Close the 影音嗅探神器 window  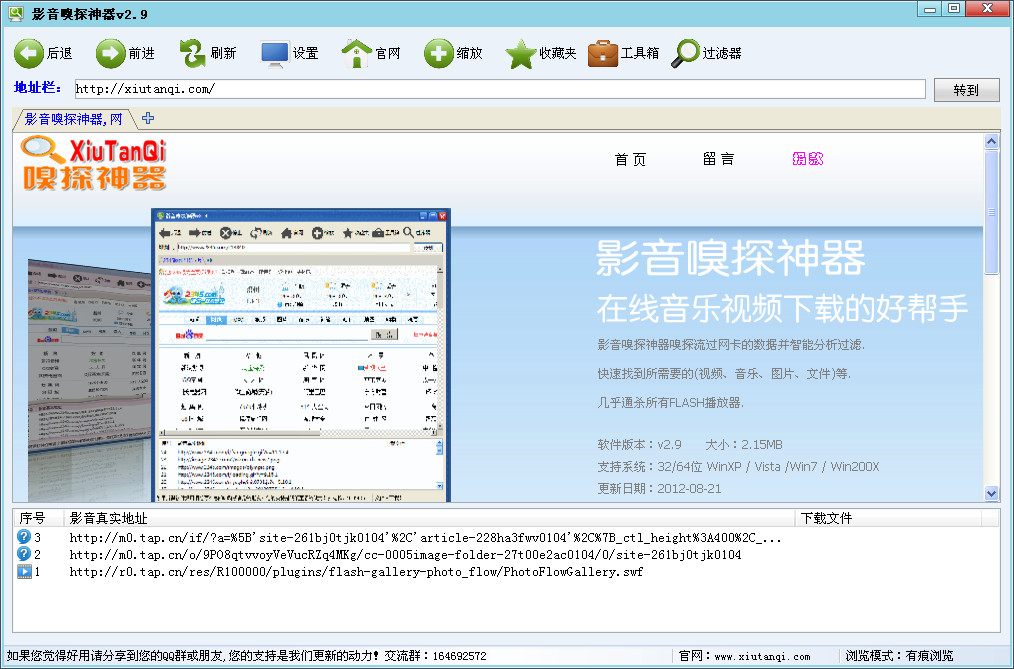pyautogui.click(x=987, y=9)
